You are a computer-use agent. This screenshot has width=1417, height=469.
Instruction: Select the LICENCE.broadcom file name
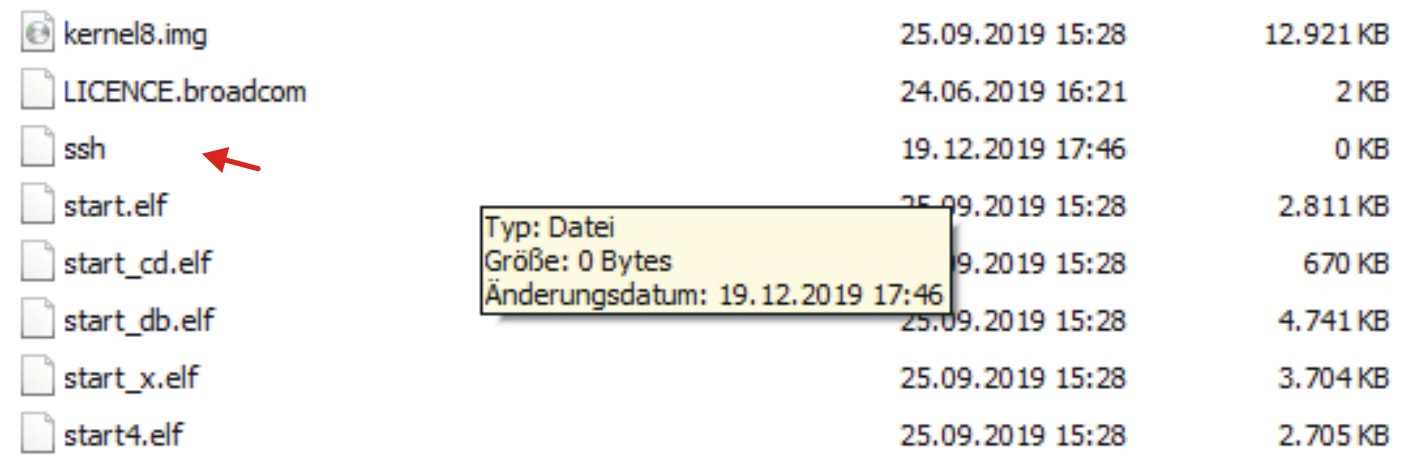(x=184, y=92)
